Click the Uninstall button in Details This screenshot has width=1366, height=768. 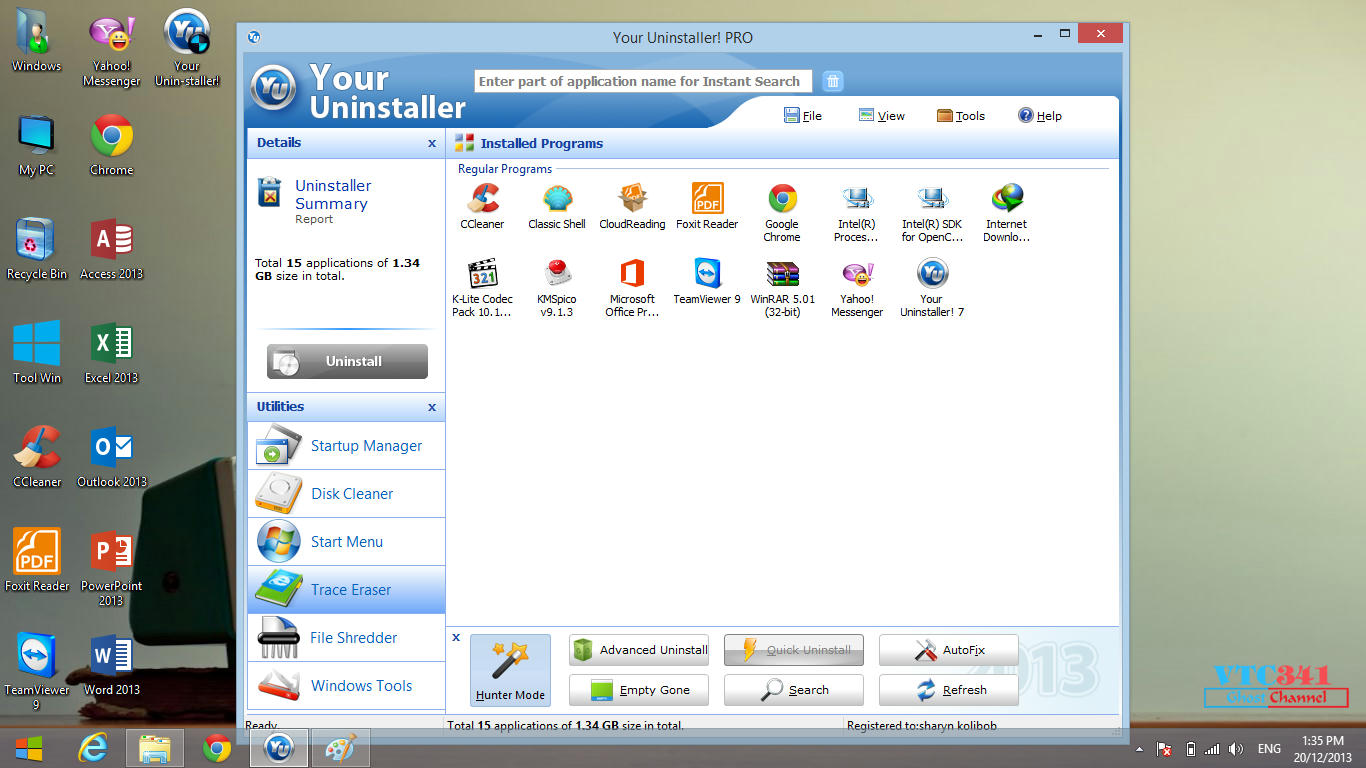tap(347, 361)
